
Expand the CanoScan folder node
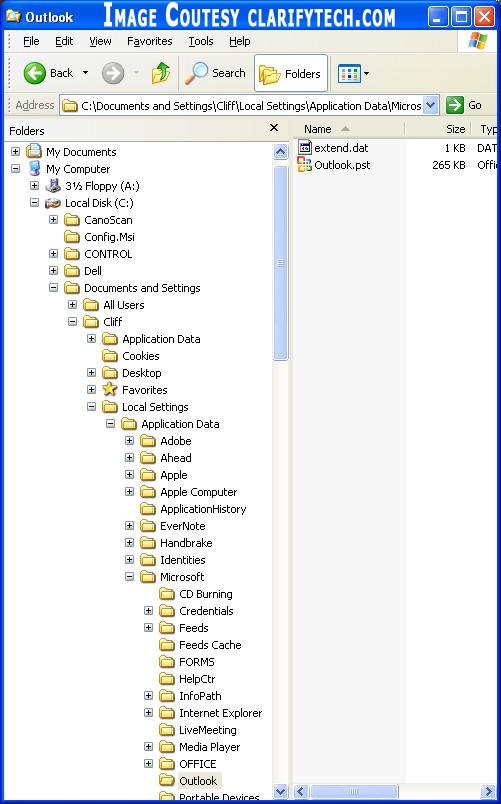(53, 220)
